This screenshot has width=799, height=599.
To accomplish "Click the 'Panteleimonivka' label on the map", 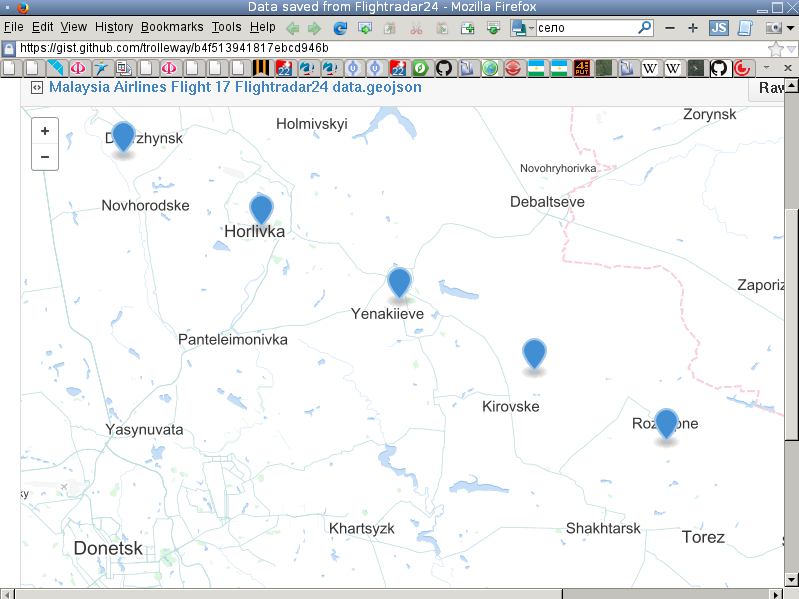I will [232, 339].
